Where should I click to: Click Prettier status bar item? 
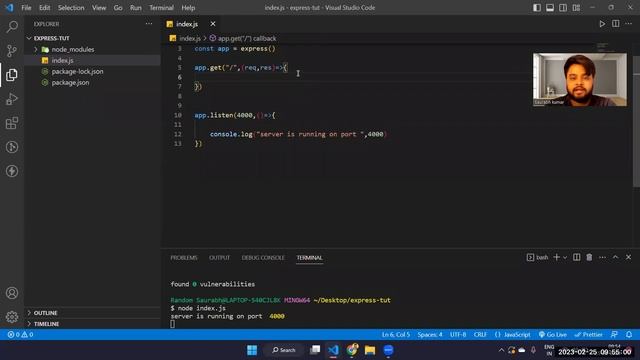click(x=588, y=335)
